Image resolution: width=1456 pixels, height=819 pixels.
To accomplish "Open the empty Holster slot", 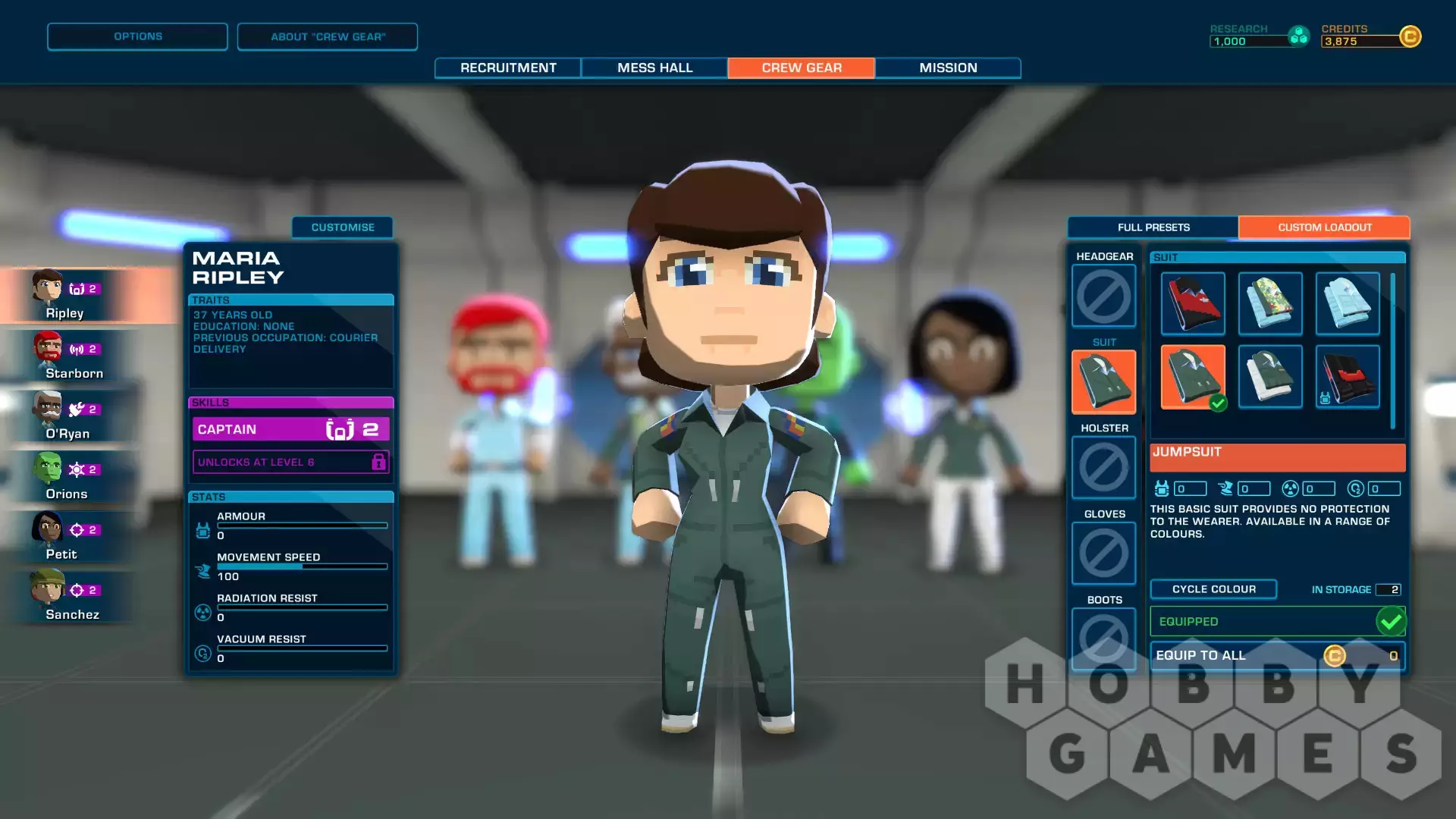I will pos(1103,468).
